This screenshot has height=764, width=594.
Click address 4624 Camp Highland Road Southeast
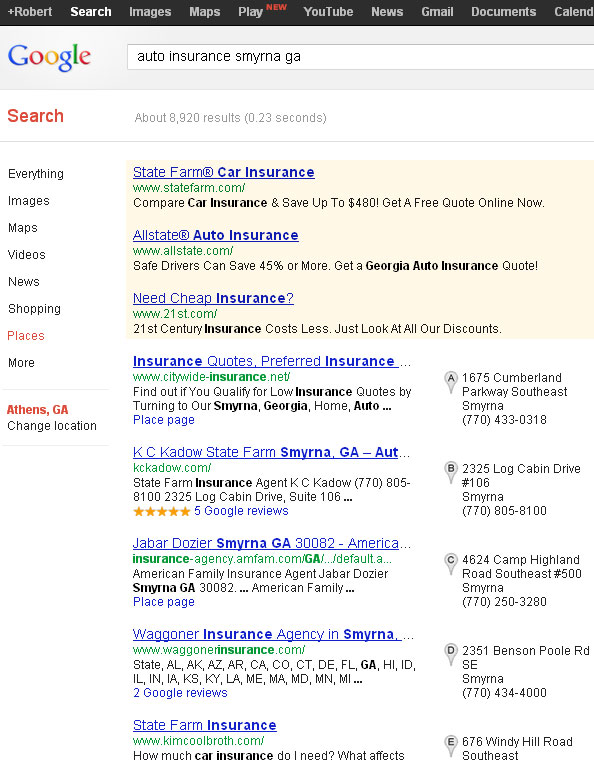pyautogui.click(x=522, y=567)
